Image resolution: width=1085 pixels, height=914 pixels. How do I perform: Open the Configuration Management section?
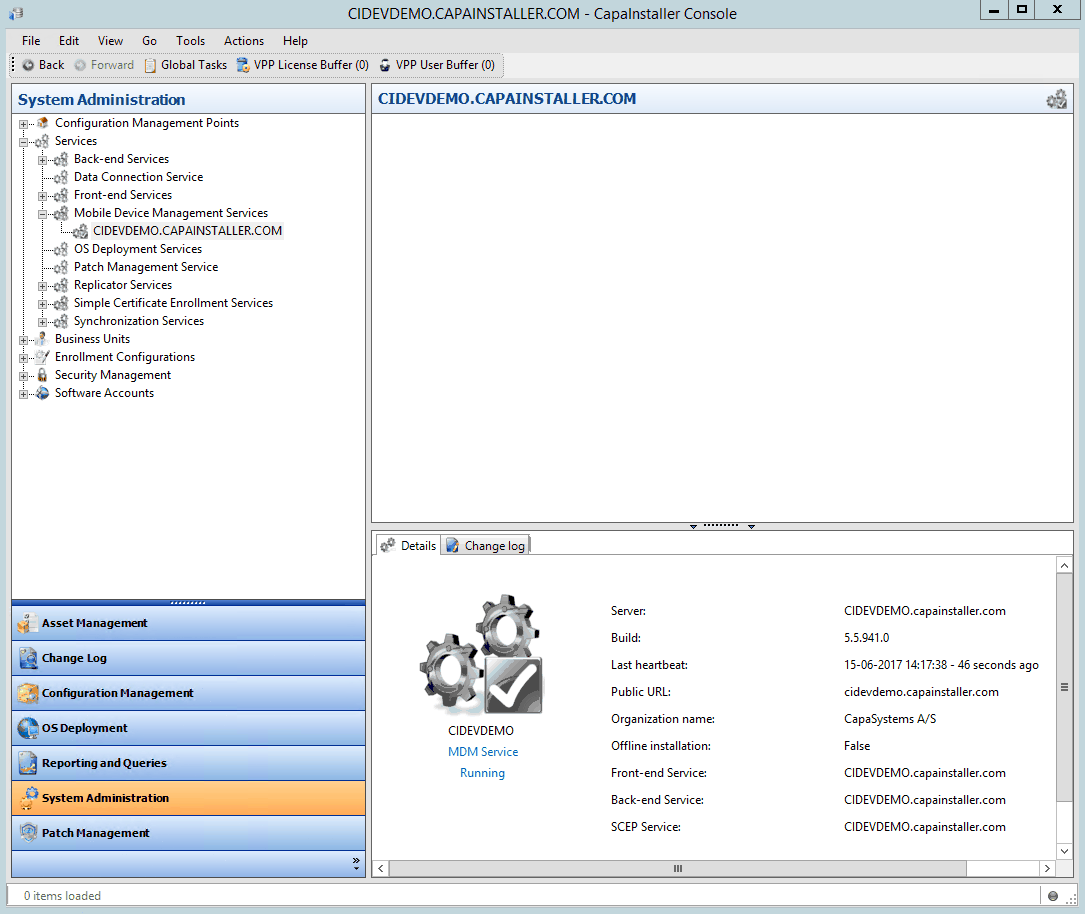coord(188,693)
